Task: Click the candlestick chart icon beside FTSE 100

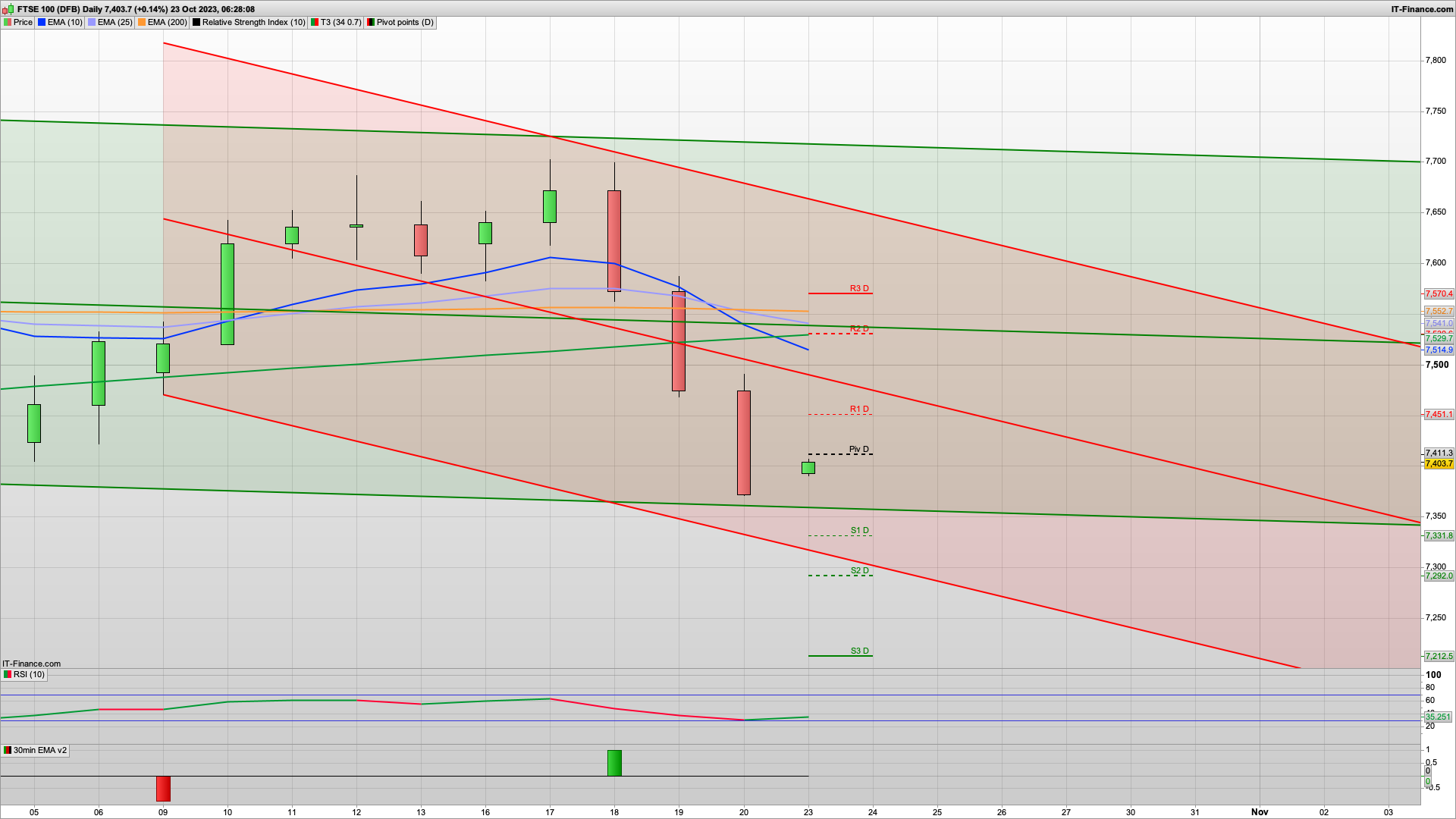Action: [8, 9]
